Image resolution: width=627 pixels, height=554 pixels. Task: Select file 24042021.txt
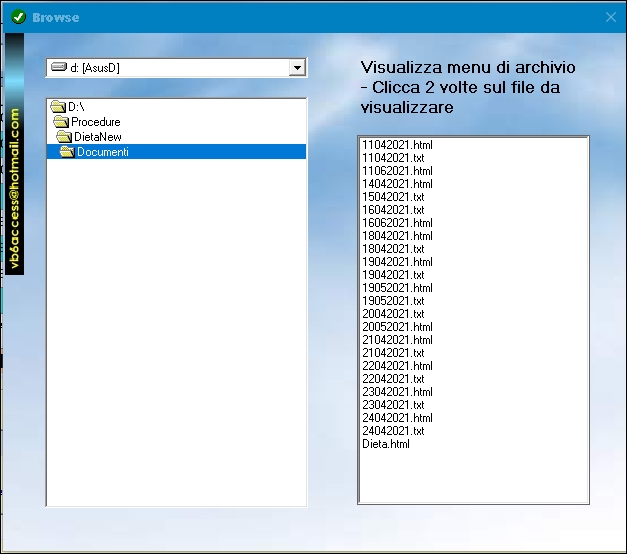393,431
